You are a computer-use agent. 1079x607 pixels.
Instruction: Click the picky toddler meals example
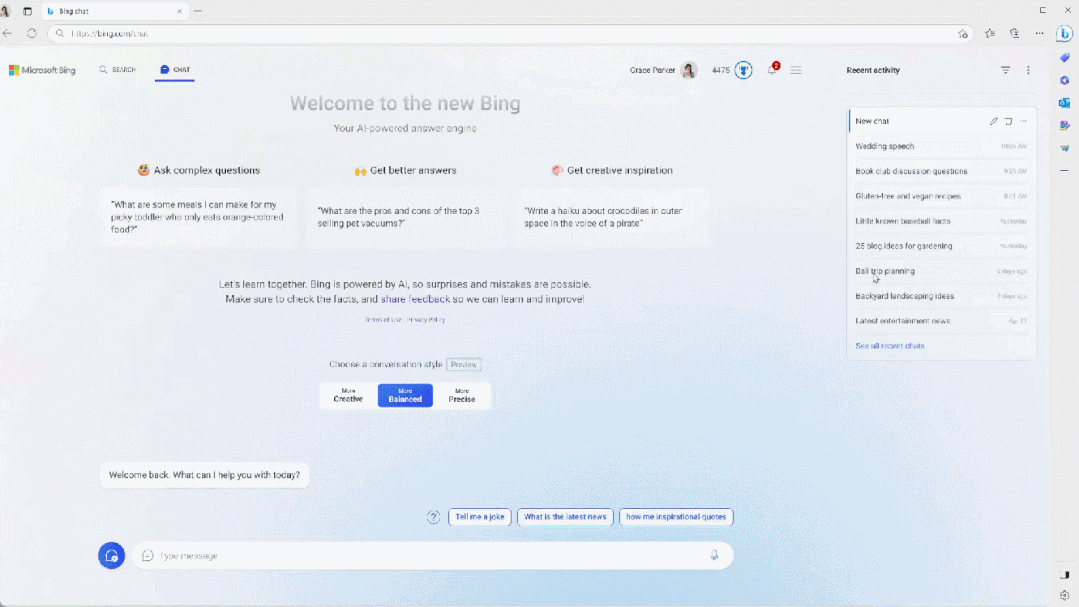coord(199,217)
